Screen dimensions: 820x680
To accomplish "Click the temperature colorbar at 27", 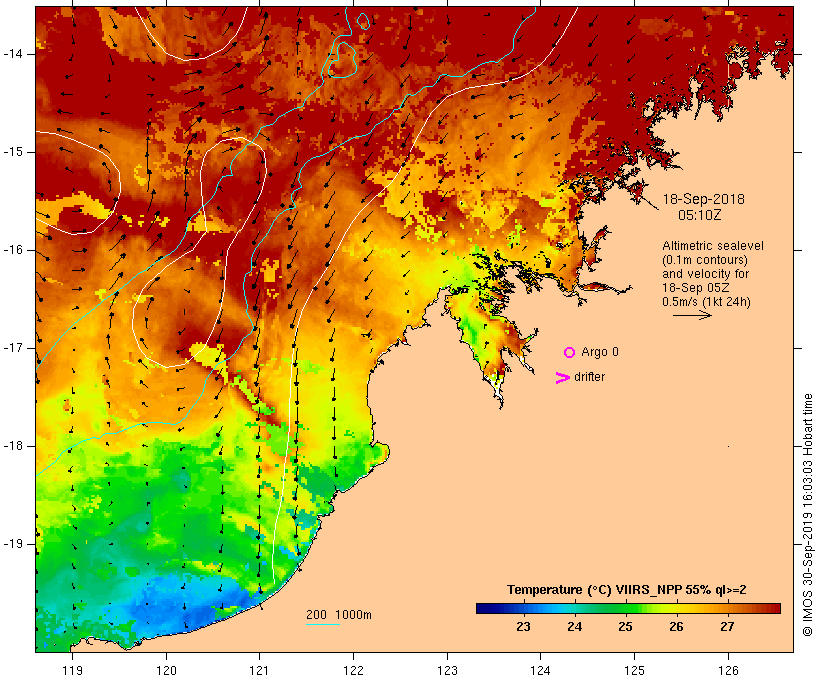I will click(x=727, y=608).
